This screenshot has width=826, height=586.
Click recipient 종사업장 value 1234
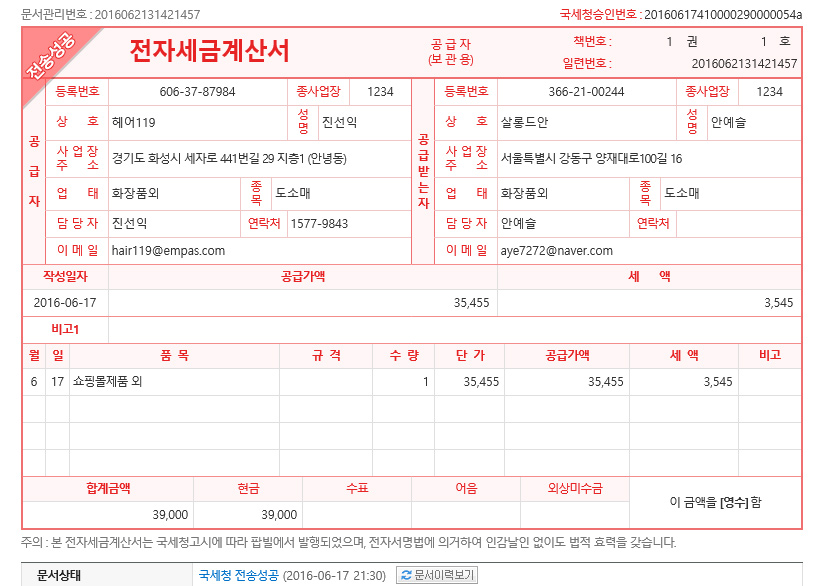pyautogui.click(x=770, y=92)
